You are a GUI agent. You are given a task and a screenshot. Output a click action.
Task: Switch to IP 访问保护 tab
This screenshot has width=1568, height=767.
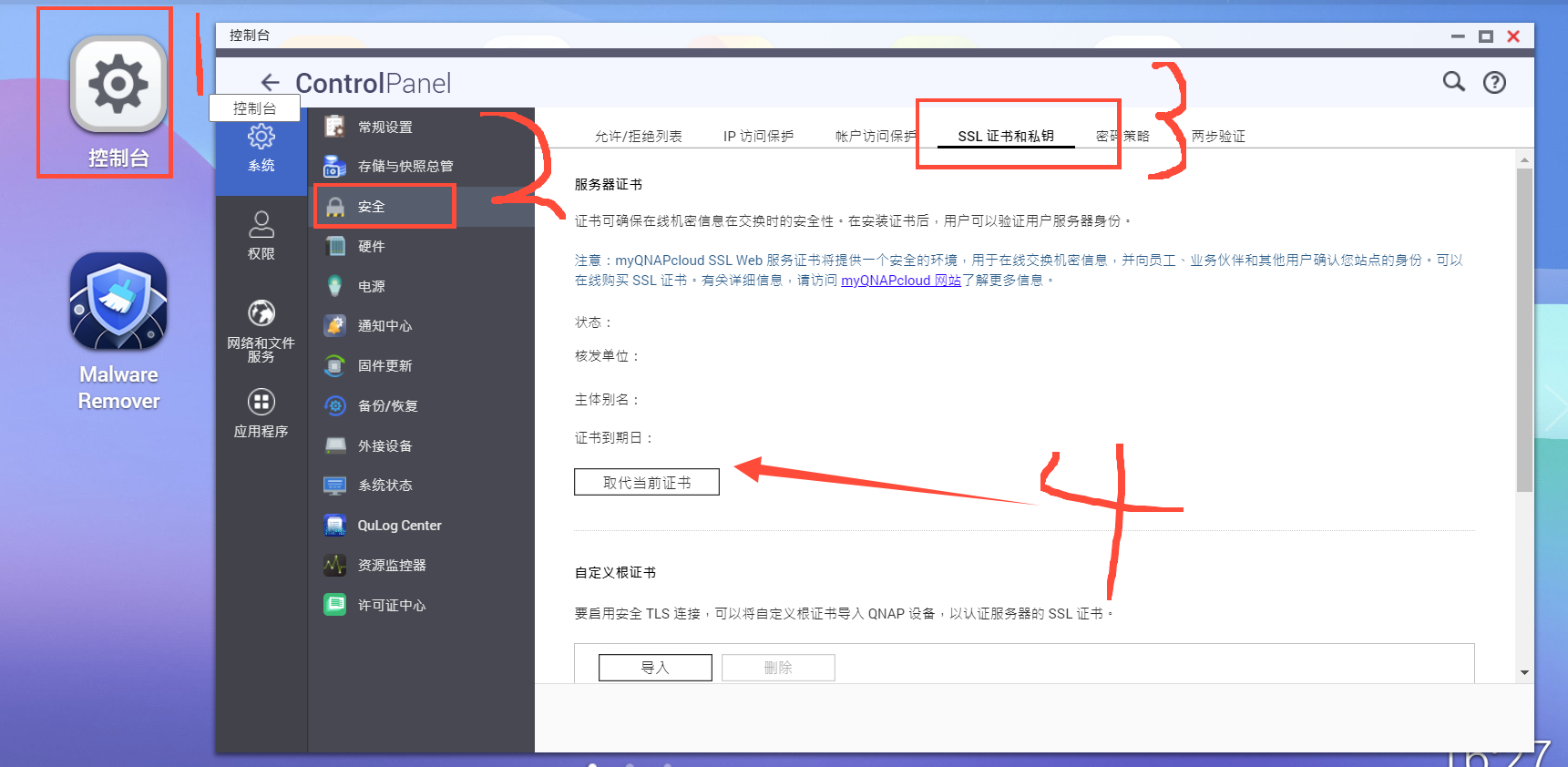coord(758,137)
